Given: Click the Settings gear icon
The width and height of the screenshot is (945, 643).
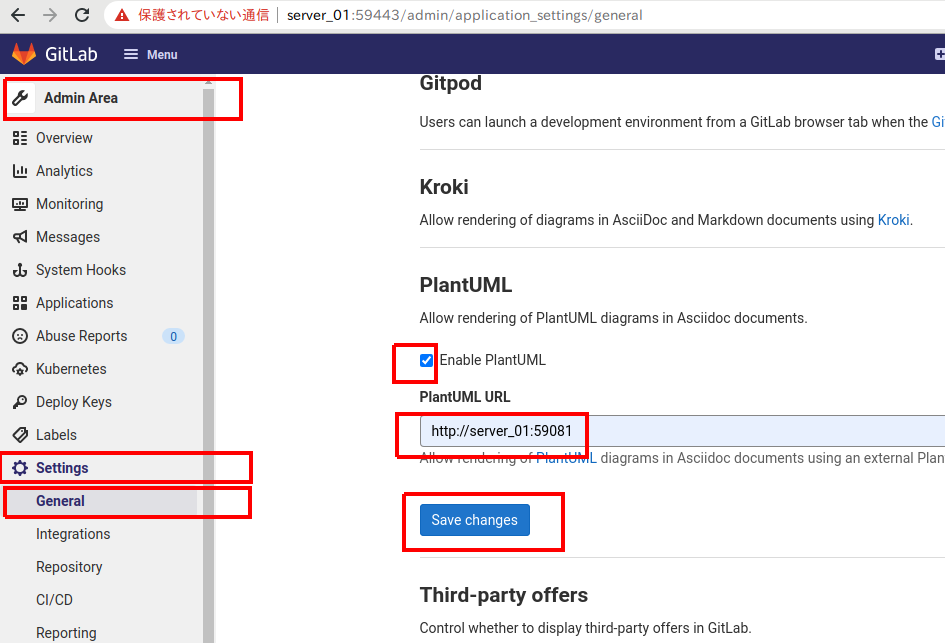Looking at the screenshot, I should point(20,468).
